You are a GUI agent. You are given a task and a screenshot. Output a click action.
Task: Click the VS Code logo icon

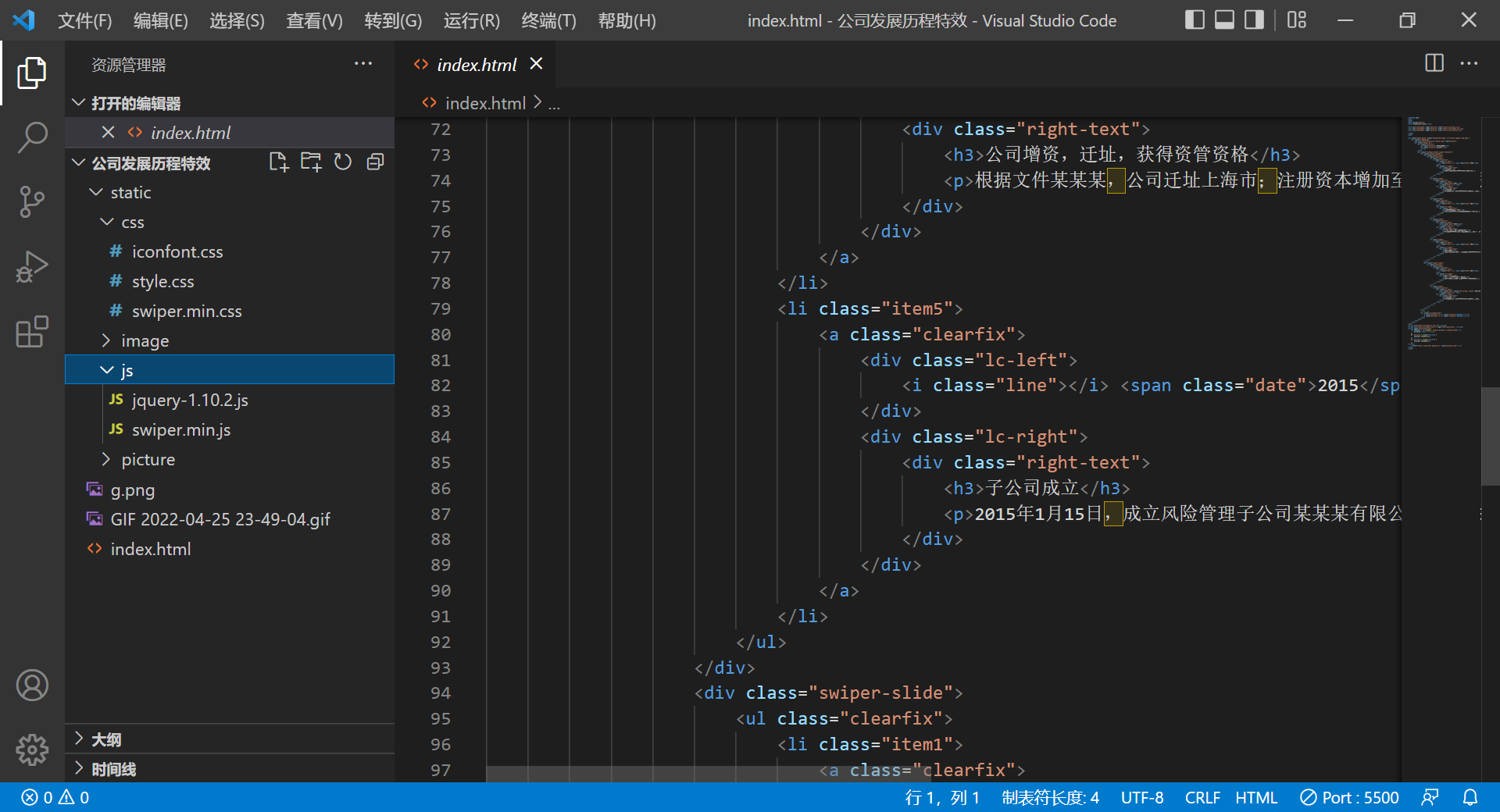(24, 20)
